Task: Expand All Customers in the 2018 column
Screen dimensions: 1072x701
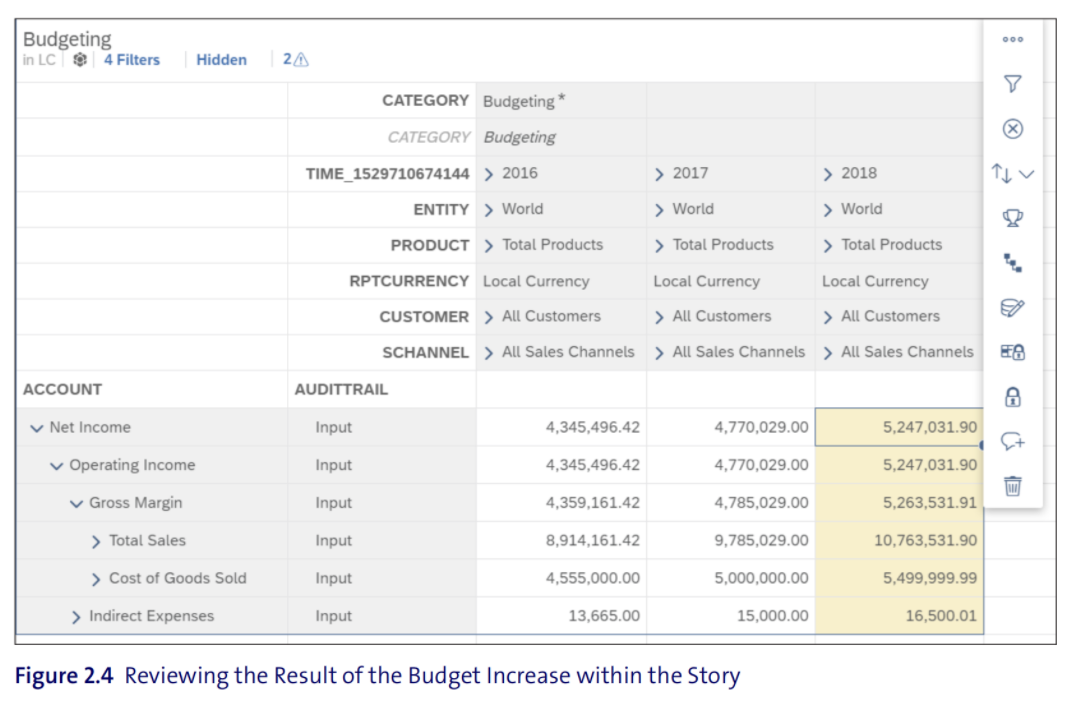Action: [x=828, y=317]
